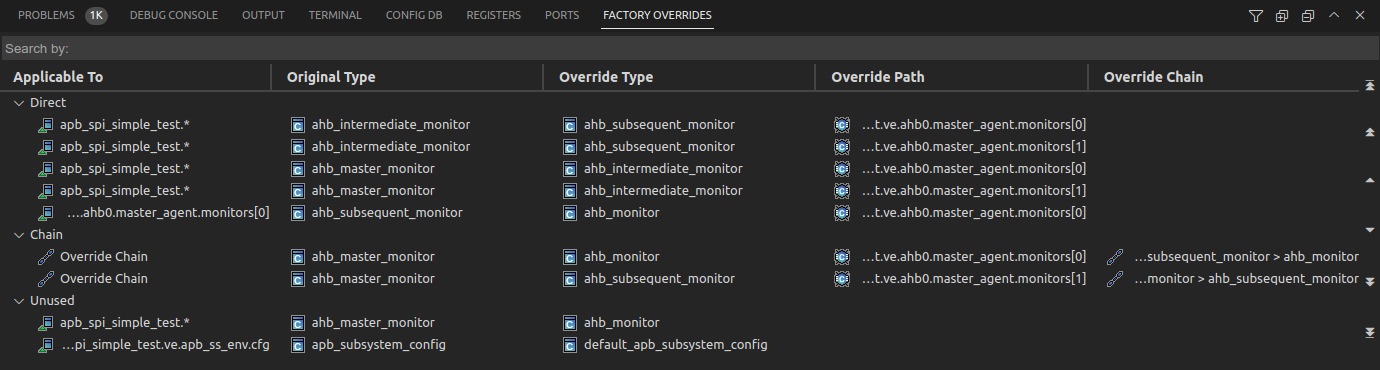The width and height of the screenshot is (1380, 370).
Task: Sort by Override Path column header
Action: (x=878, y=77)
